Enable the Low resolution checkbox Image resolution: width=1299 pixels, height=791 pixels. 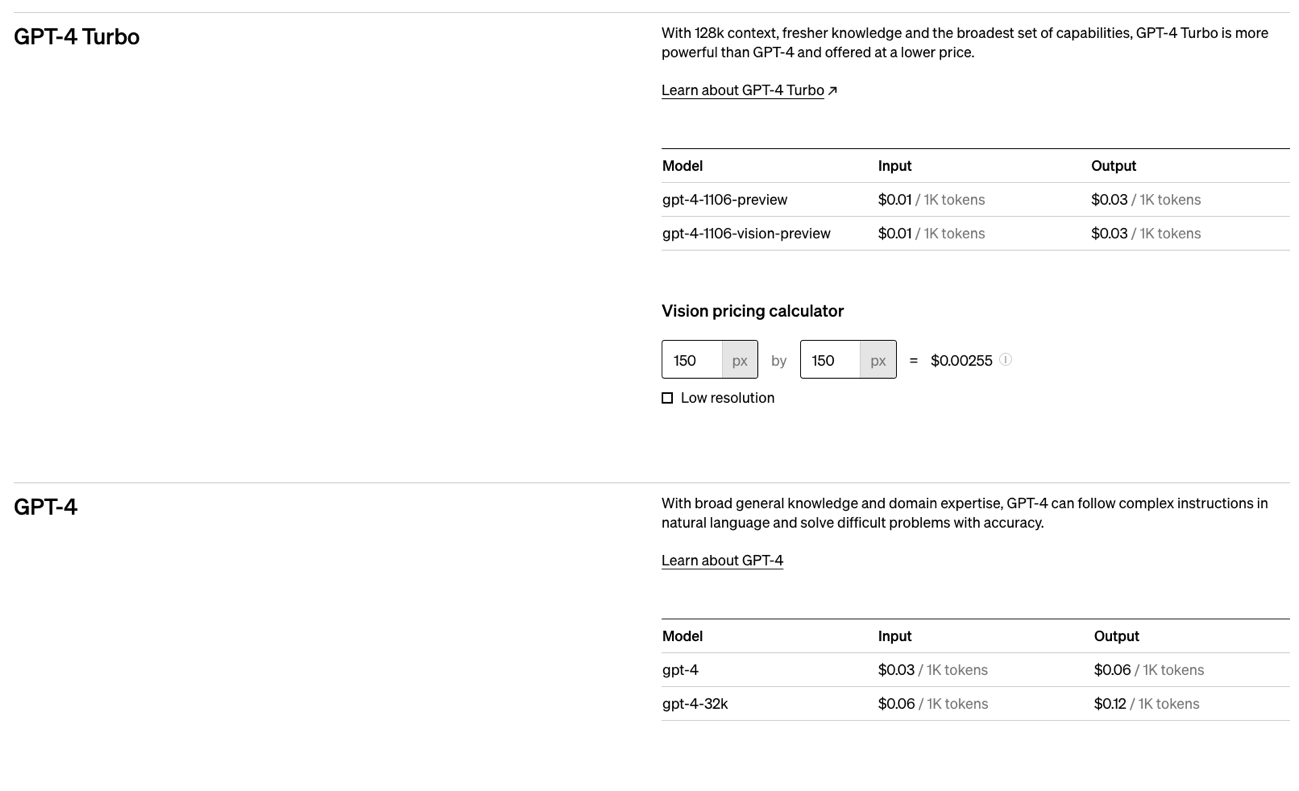point(667,398)
